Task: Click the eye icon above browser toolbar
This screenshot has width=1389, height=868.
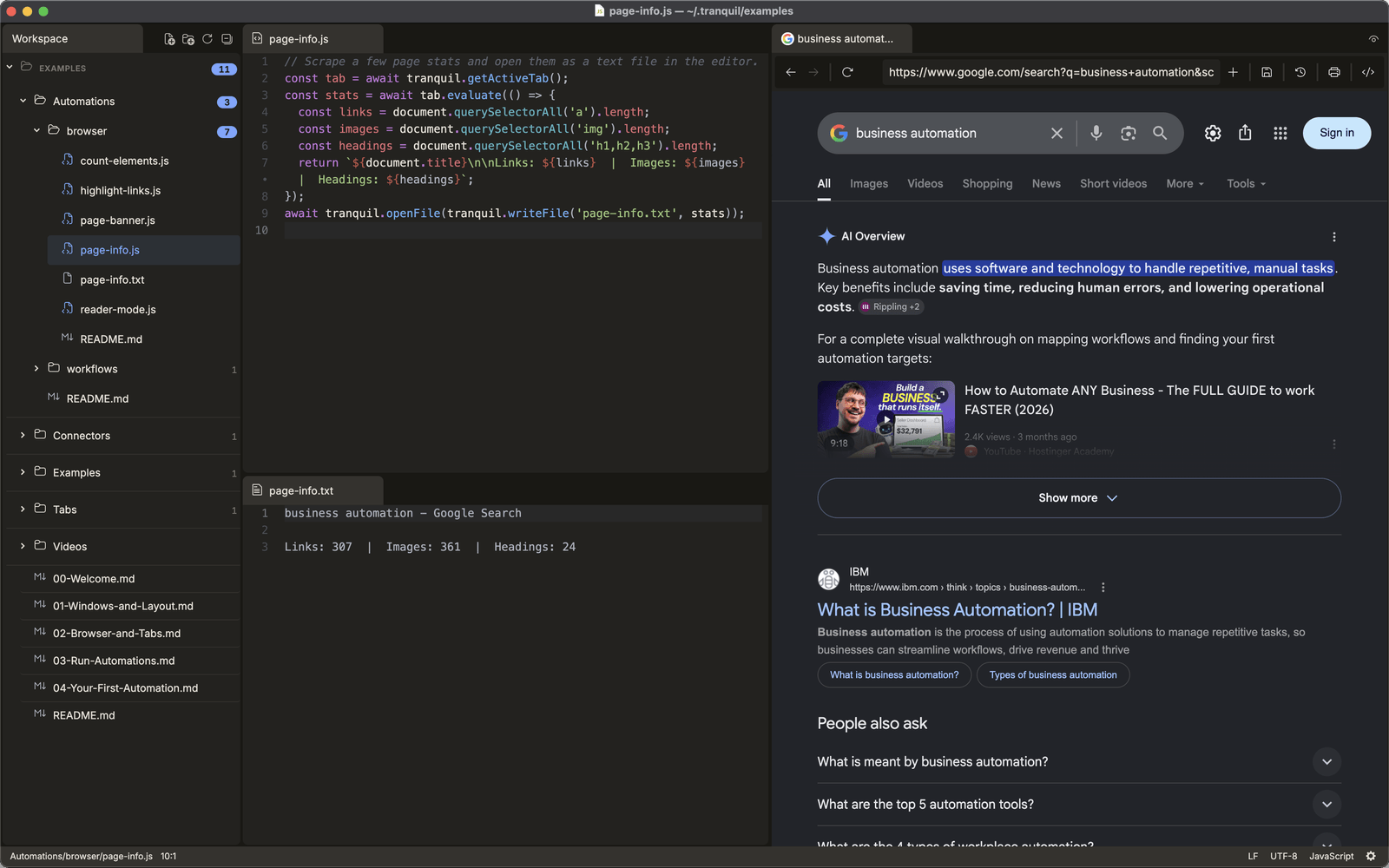Action: pyautogui.click(x=1373, y=39)
